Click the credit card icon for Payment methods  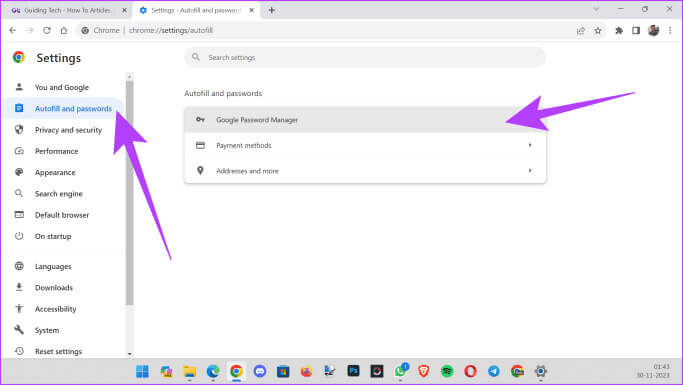click(x=200, y=145)
